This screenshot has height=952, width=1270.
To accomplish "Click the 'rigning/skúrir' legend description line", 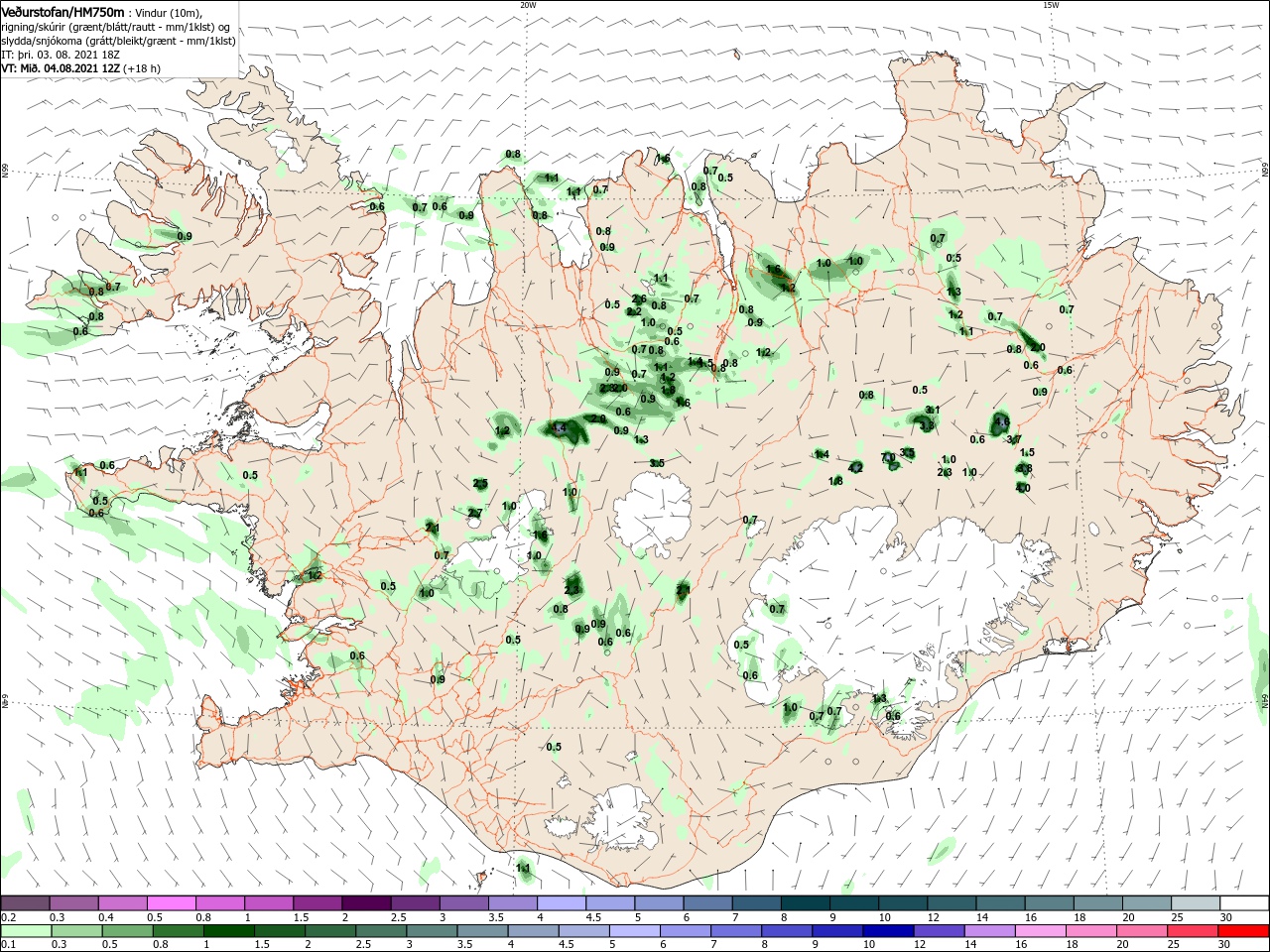I will 116,26.
